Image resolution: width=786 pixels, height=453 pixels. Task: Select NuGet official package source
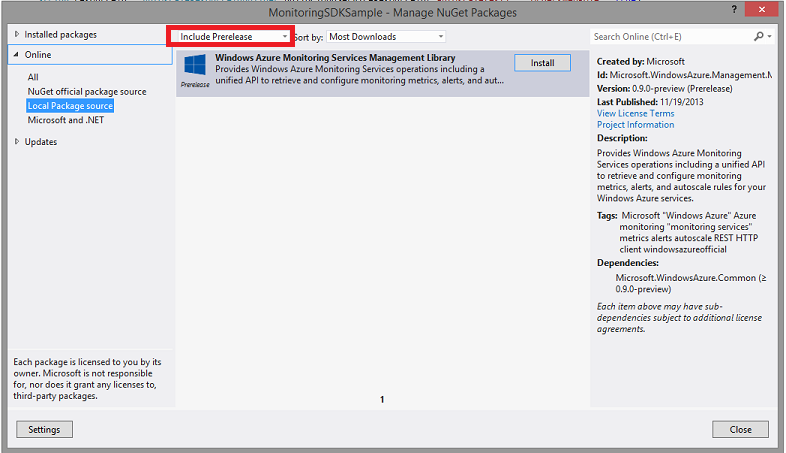87,92
